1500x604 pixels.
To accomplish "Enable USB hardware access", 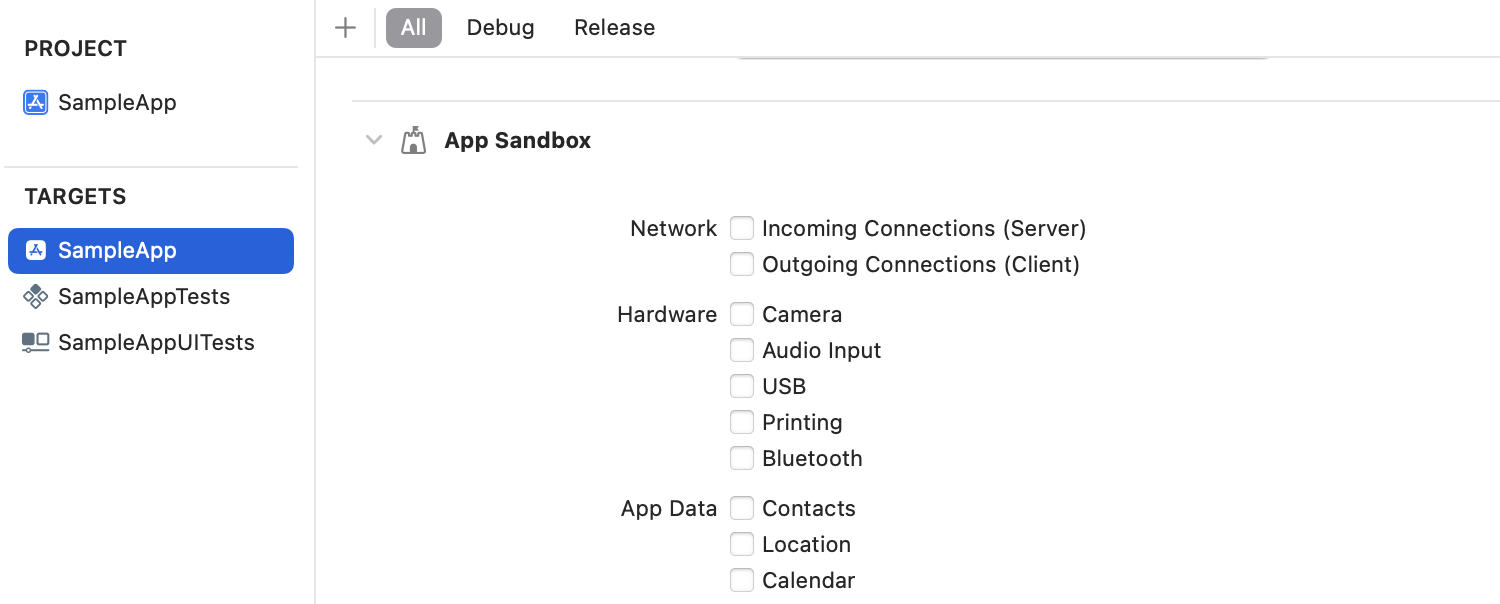I will point(741,386).
